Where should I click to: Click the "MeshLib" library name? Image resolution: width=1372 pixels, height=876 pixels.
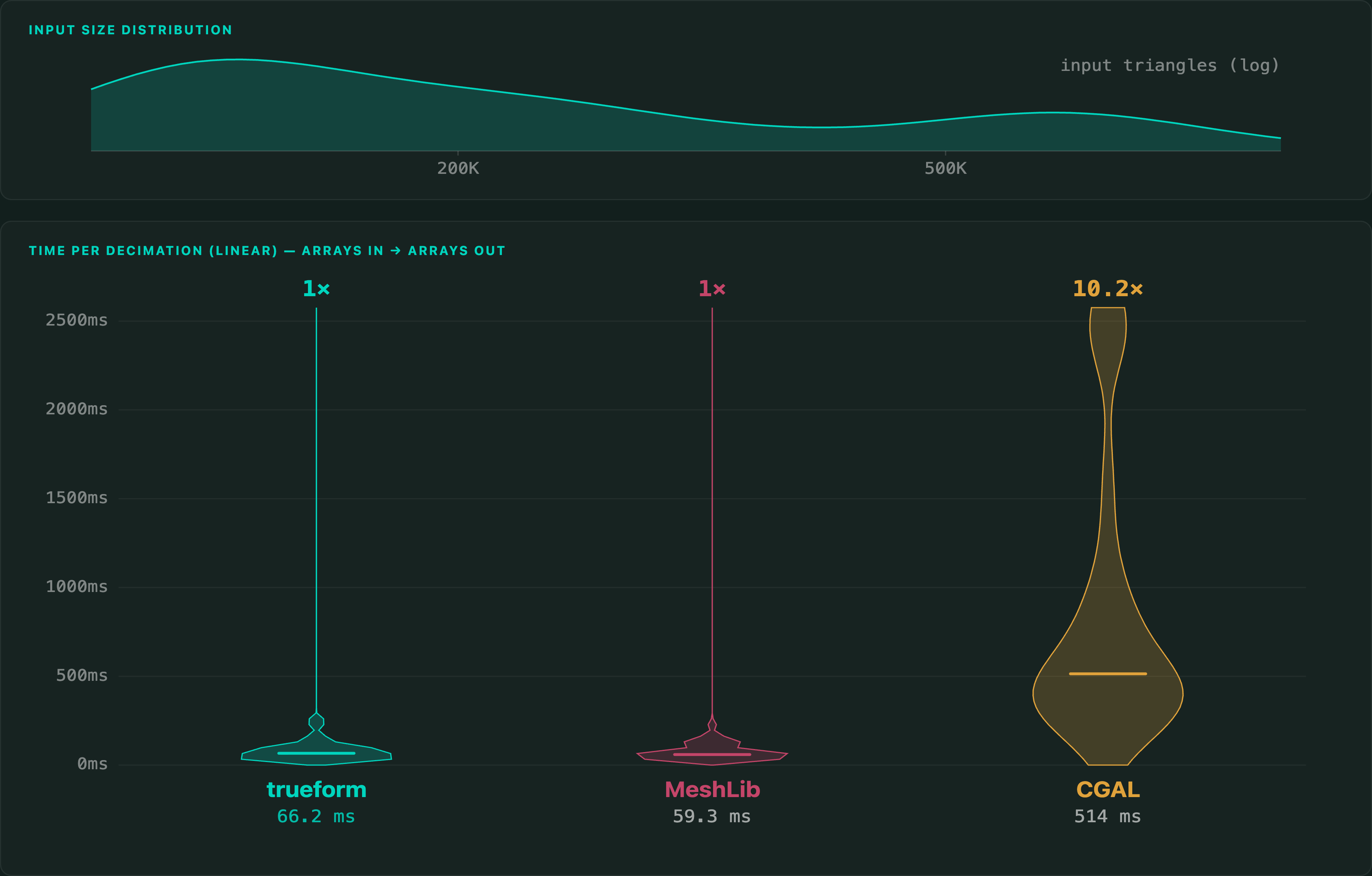coord(712,790)
